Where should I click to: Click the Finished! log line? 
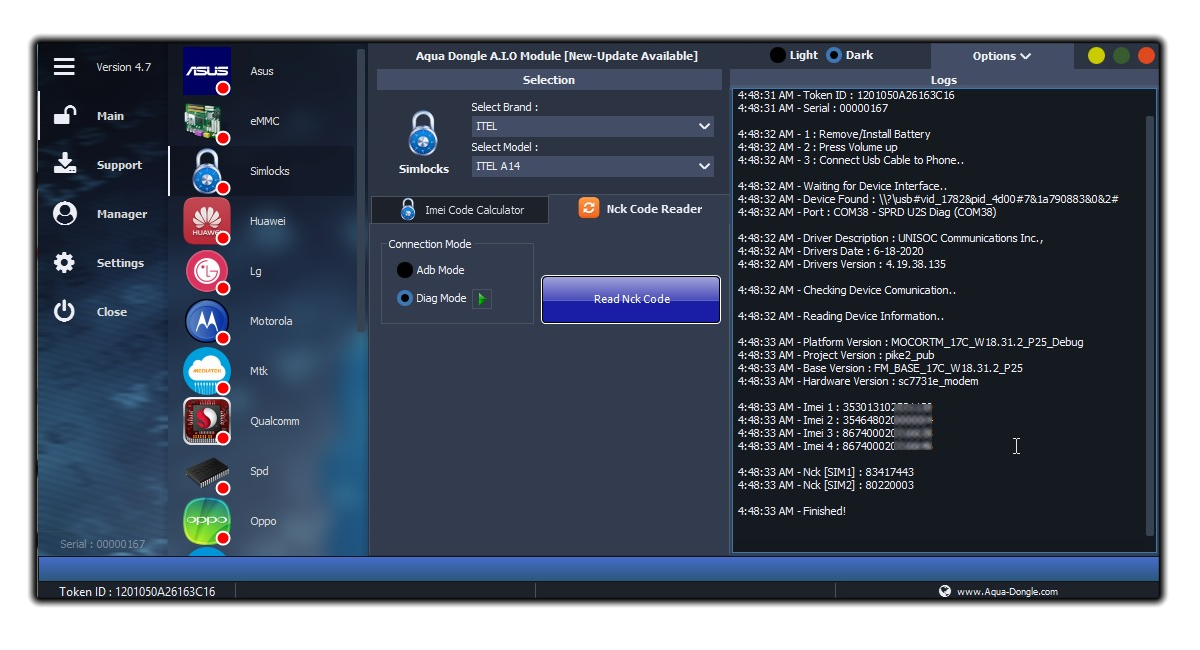click(792, 511)
